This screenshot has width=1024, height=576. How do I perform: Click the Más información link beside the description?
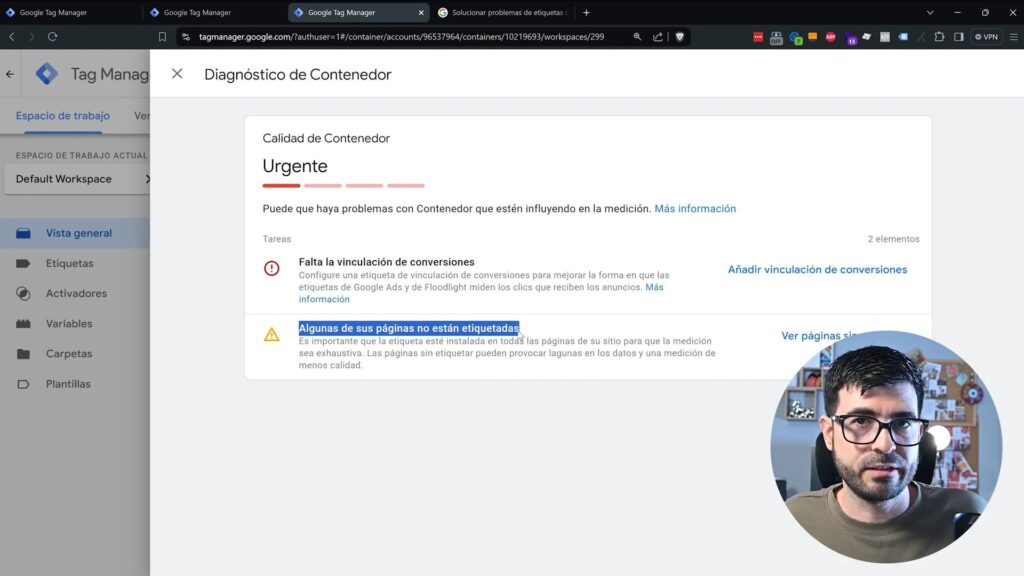(695, 208)
